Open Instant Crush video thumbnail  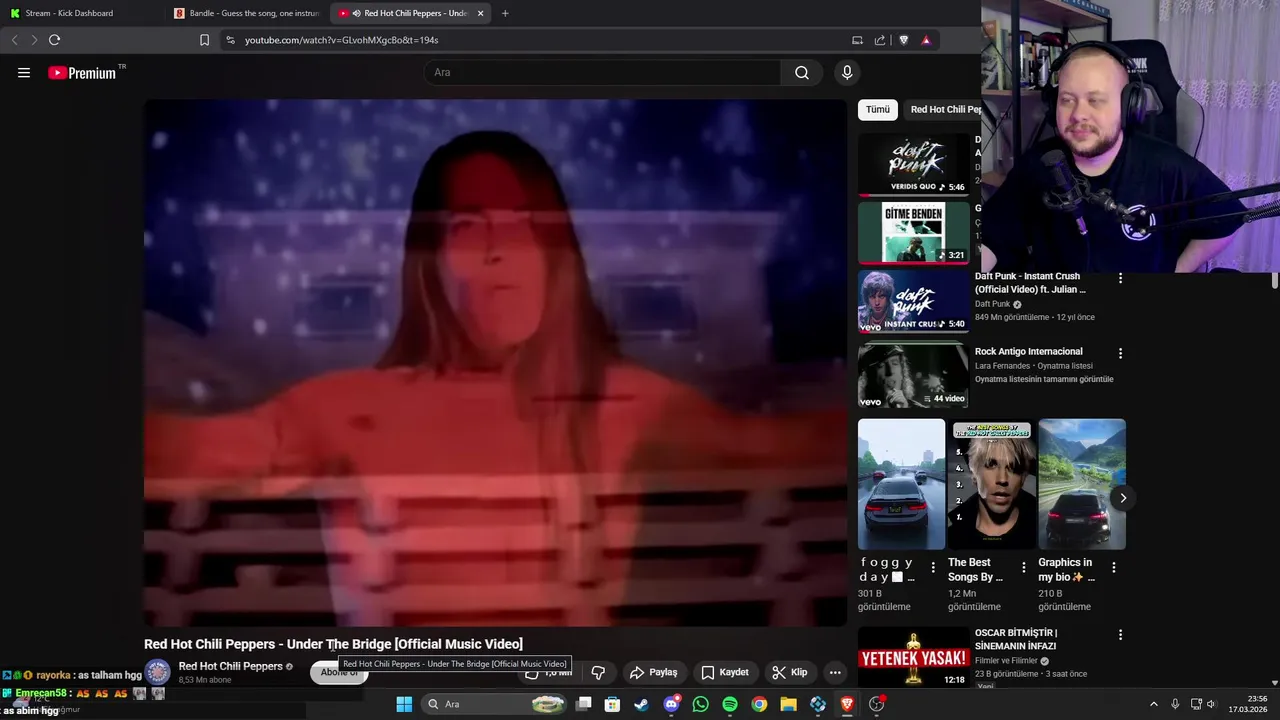pos(913,301)
